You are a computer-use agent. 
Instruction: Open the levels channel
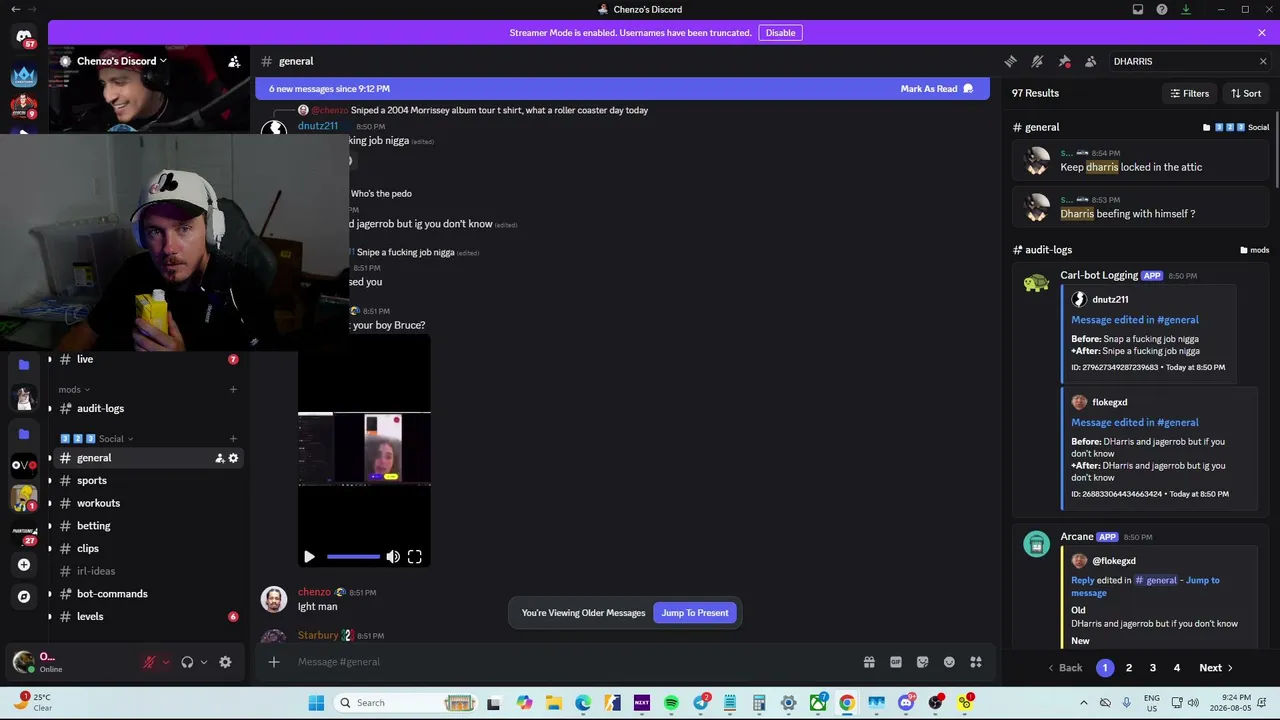(x=145, y=616)
